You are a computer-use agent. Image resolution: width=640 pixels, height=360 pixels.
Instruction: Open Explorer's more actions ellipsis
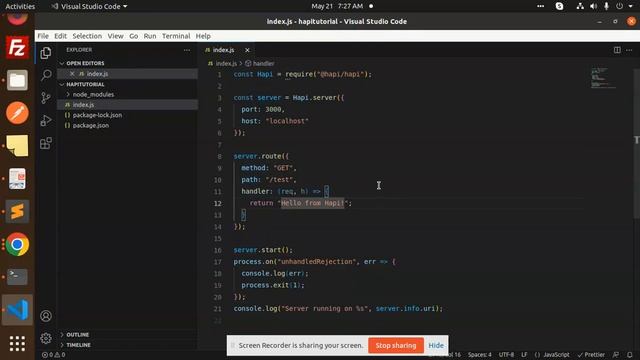coord(187,50)
